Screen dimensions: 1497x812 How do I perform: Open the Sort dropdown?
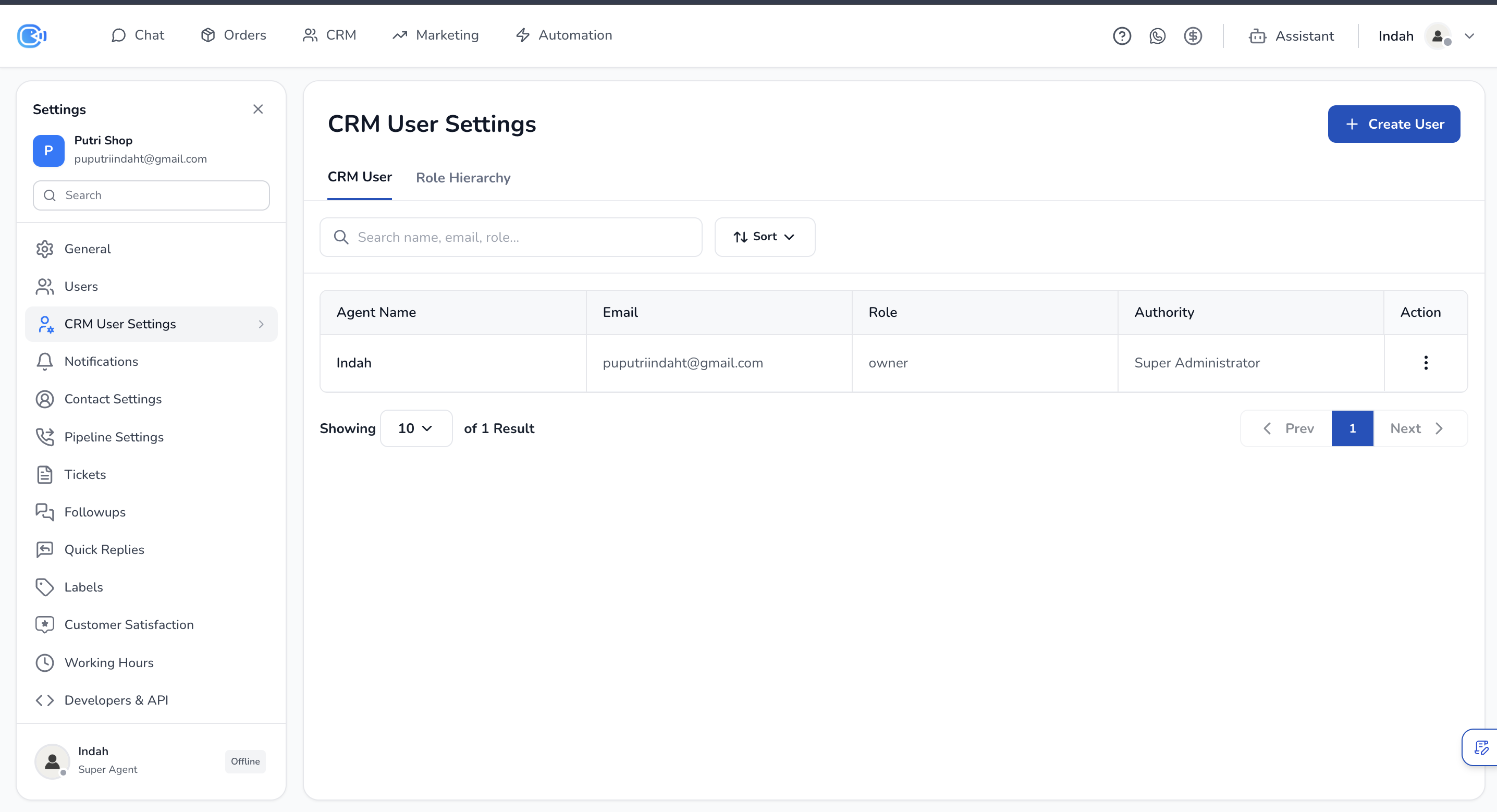click(764, 237)
